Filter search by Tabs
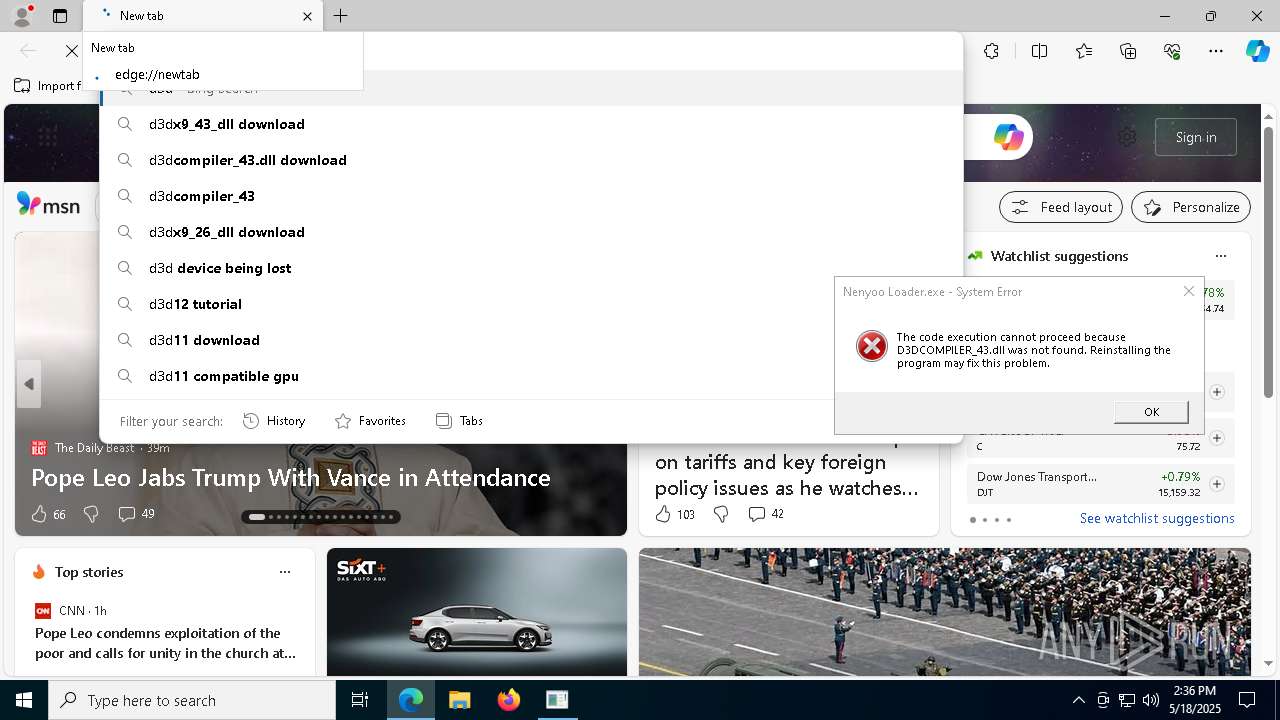 coord(460,421)
